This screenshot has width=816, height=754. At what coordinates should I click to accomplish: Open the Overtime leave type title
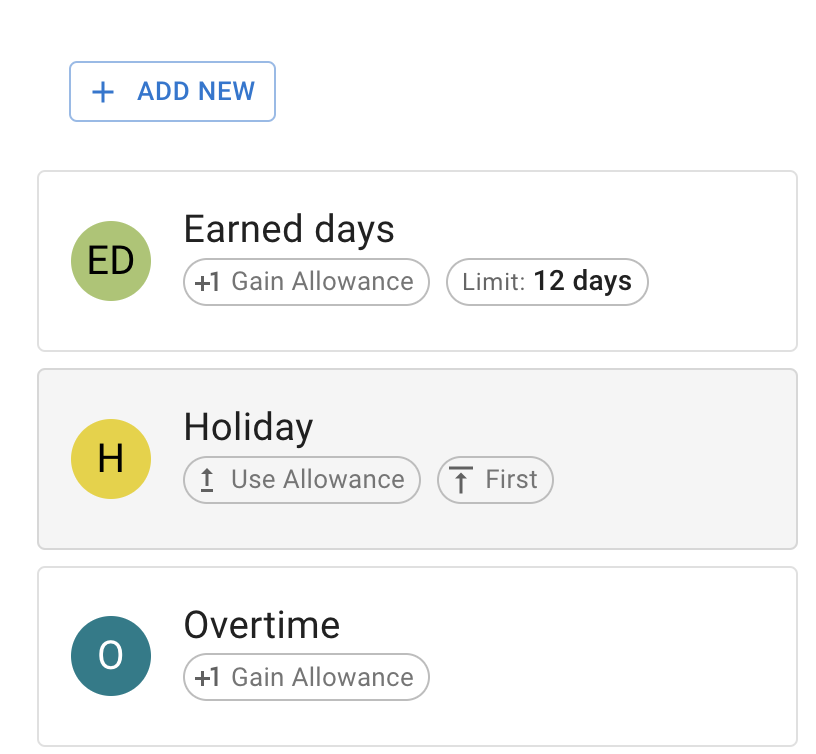(262, 625)
